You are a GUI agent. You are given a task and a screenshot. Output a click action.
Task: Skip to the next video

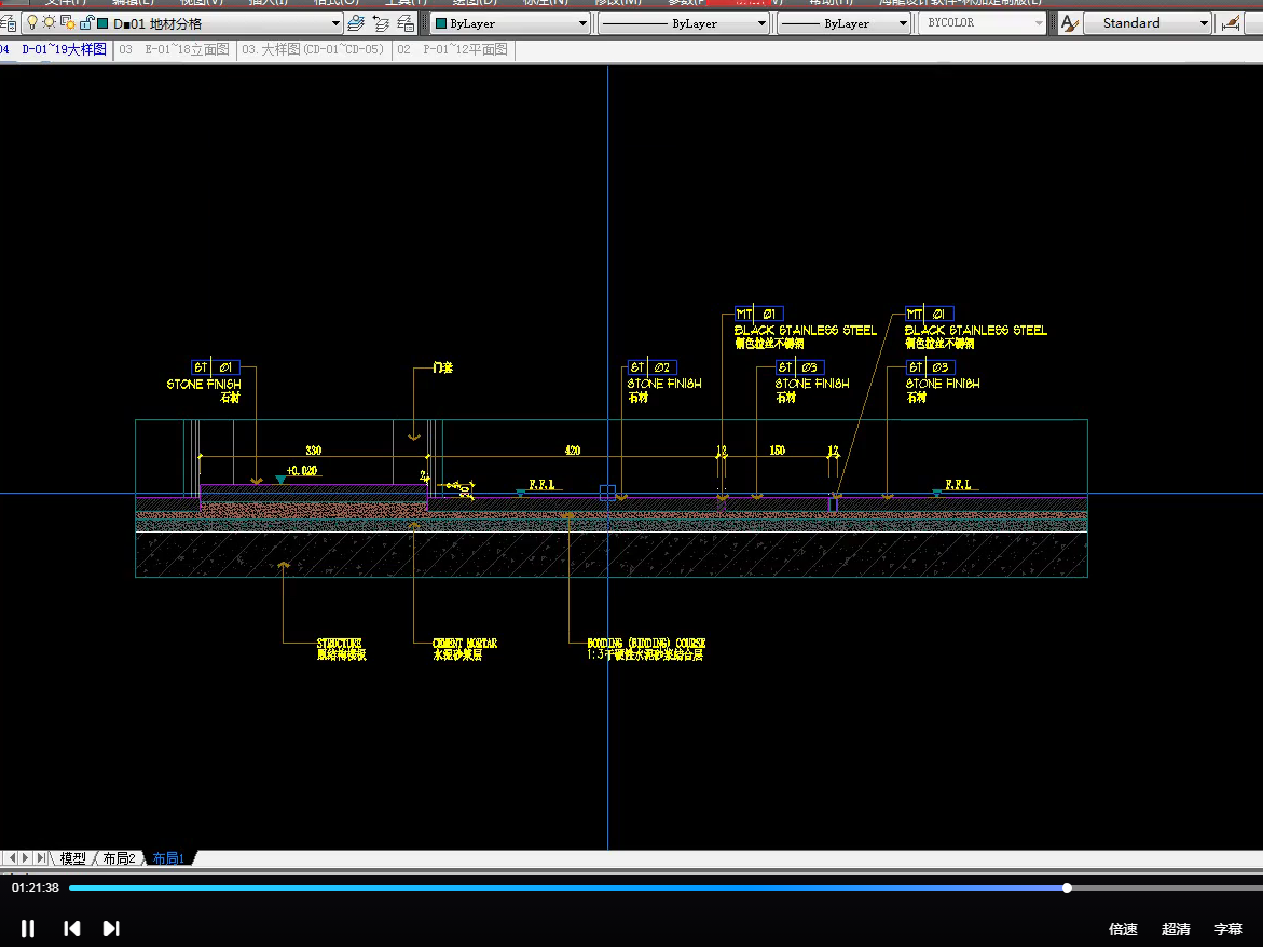tap(112, 928)
